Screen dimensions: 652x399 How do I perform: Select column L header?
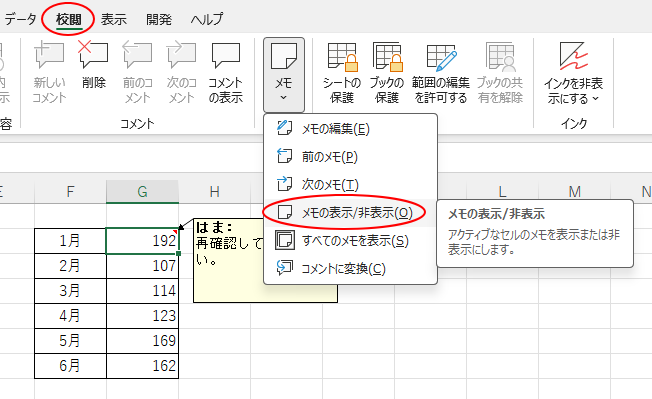point(503,192)
